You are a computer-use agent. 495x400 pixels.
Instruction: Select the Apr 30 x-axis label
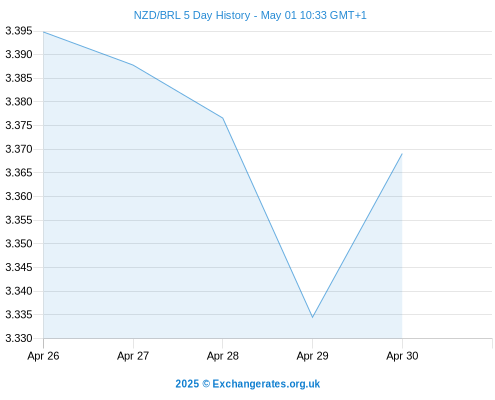tap(402, 356)
